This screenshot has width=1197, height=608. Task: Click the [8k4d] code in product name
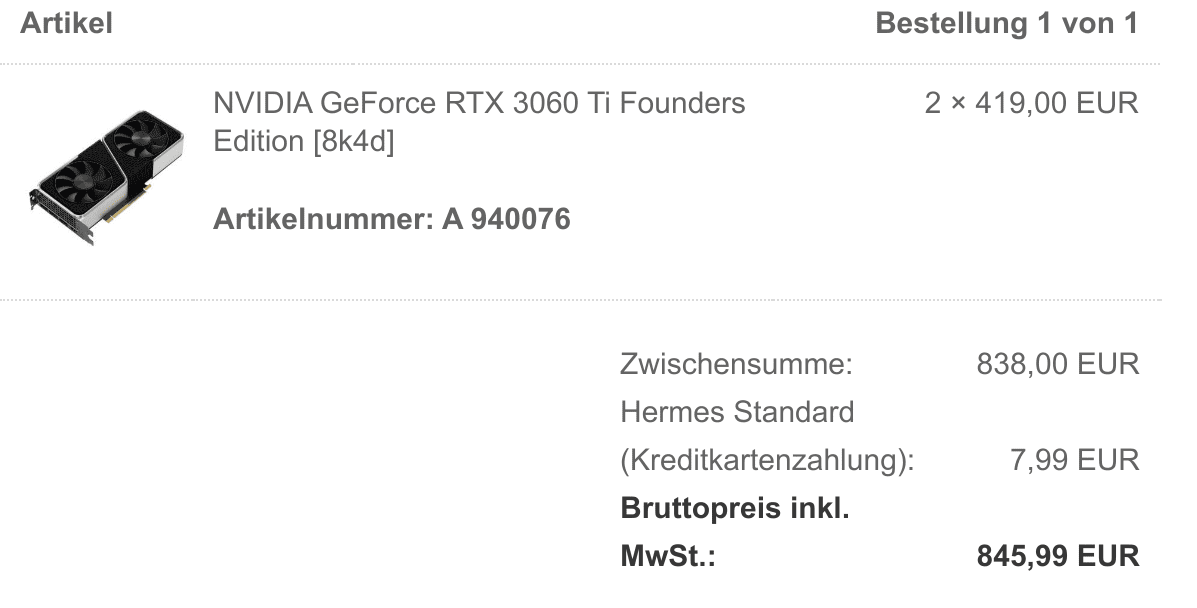(x=354, y=142)
